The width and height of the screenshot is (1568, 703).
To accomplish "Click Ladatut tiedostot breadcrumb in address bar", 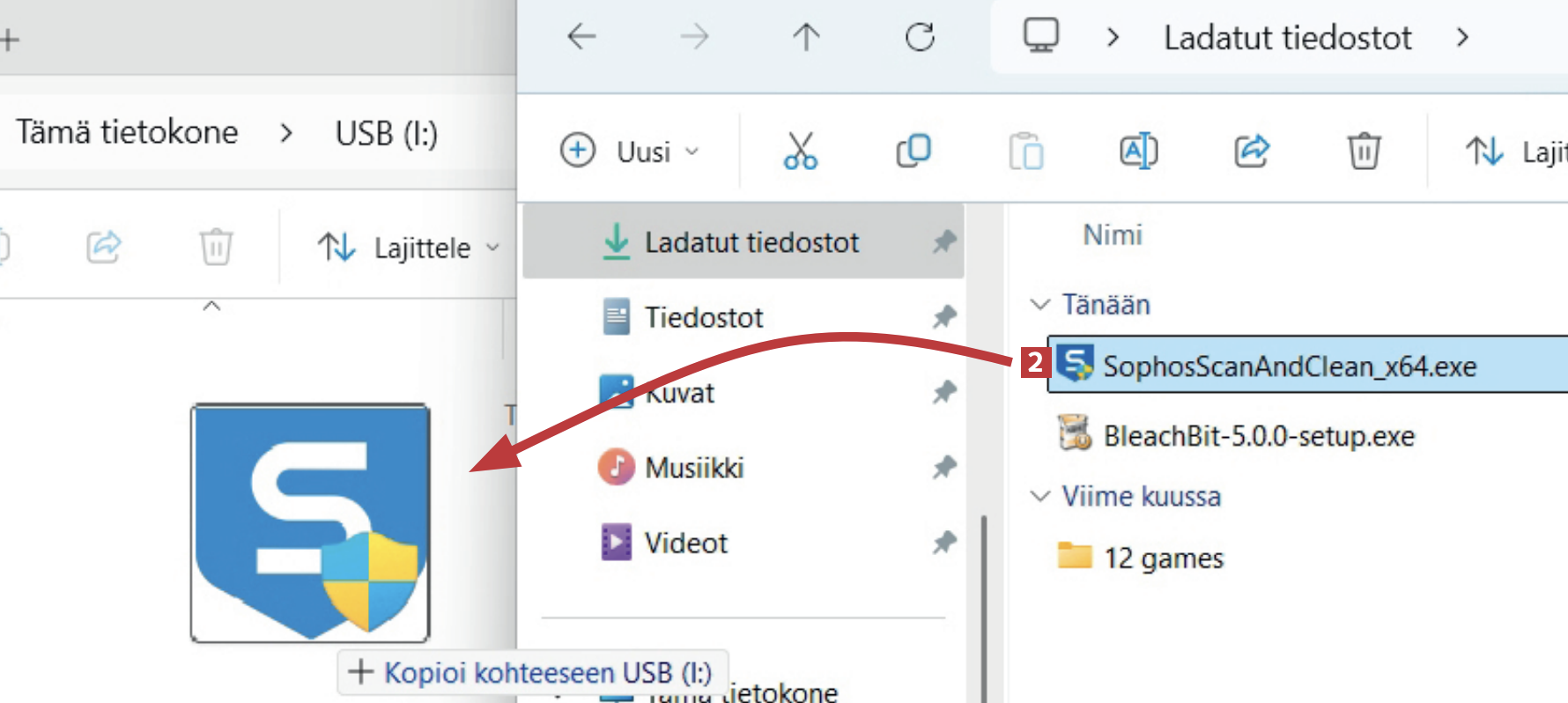I will (x=1287, y=38).
